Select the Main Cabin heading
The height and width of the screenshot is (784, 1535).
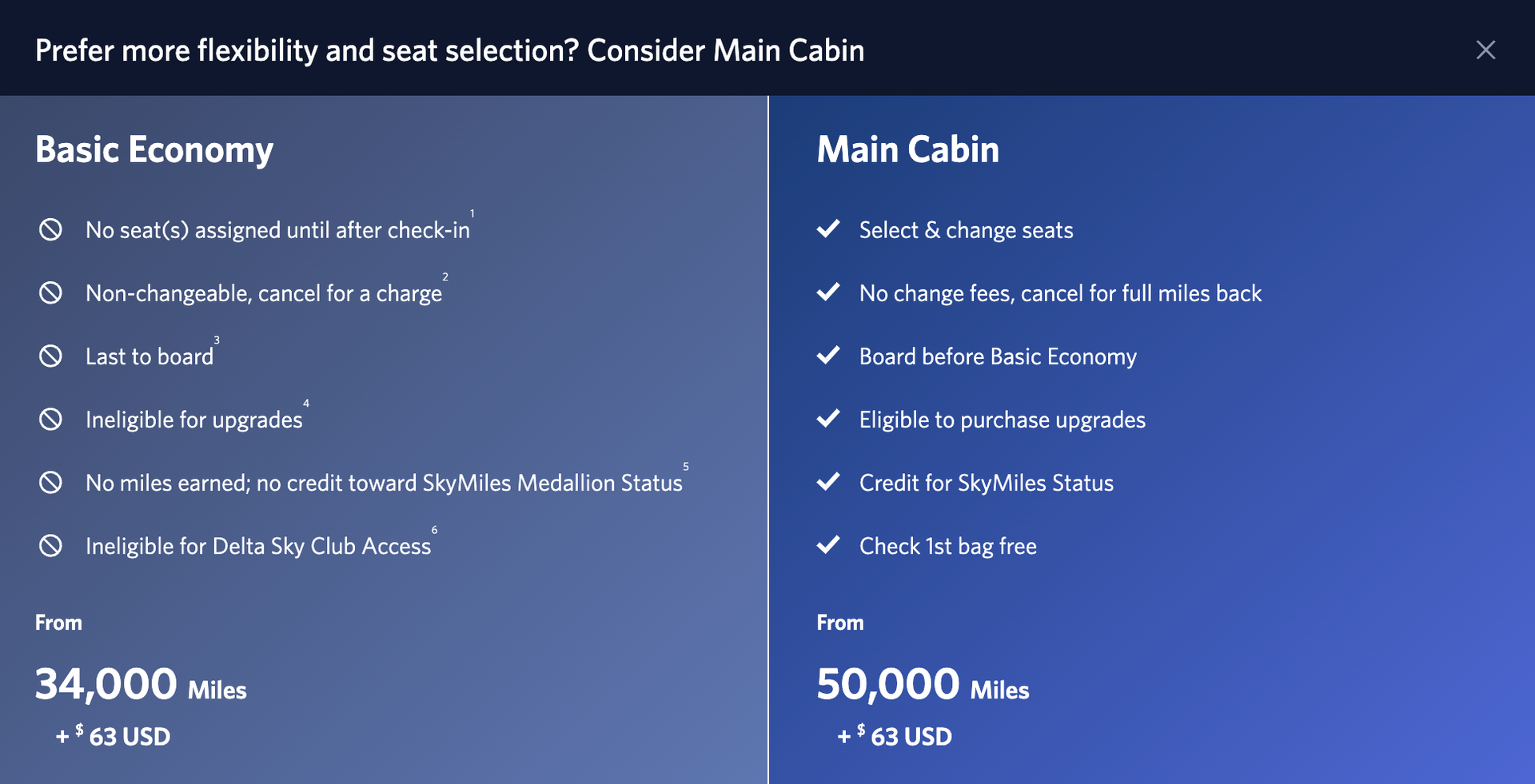pos(907,149)
